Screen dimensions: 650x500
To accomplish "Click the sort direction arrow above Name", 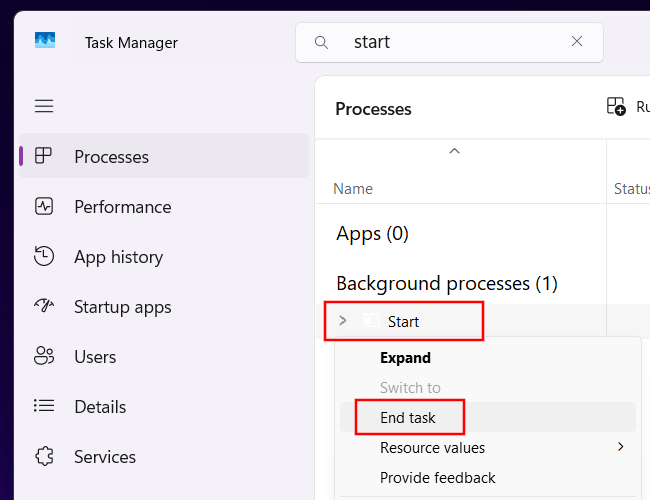I will [454, 151].
